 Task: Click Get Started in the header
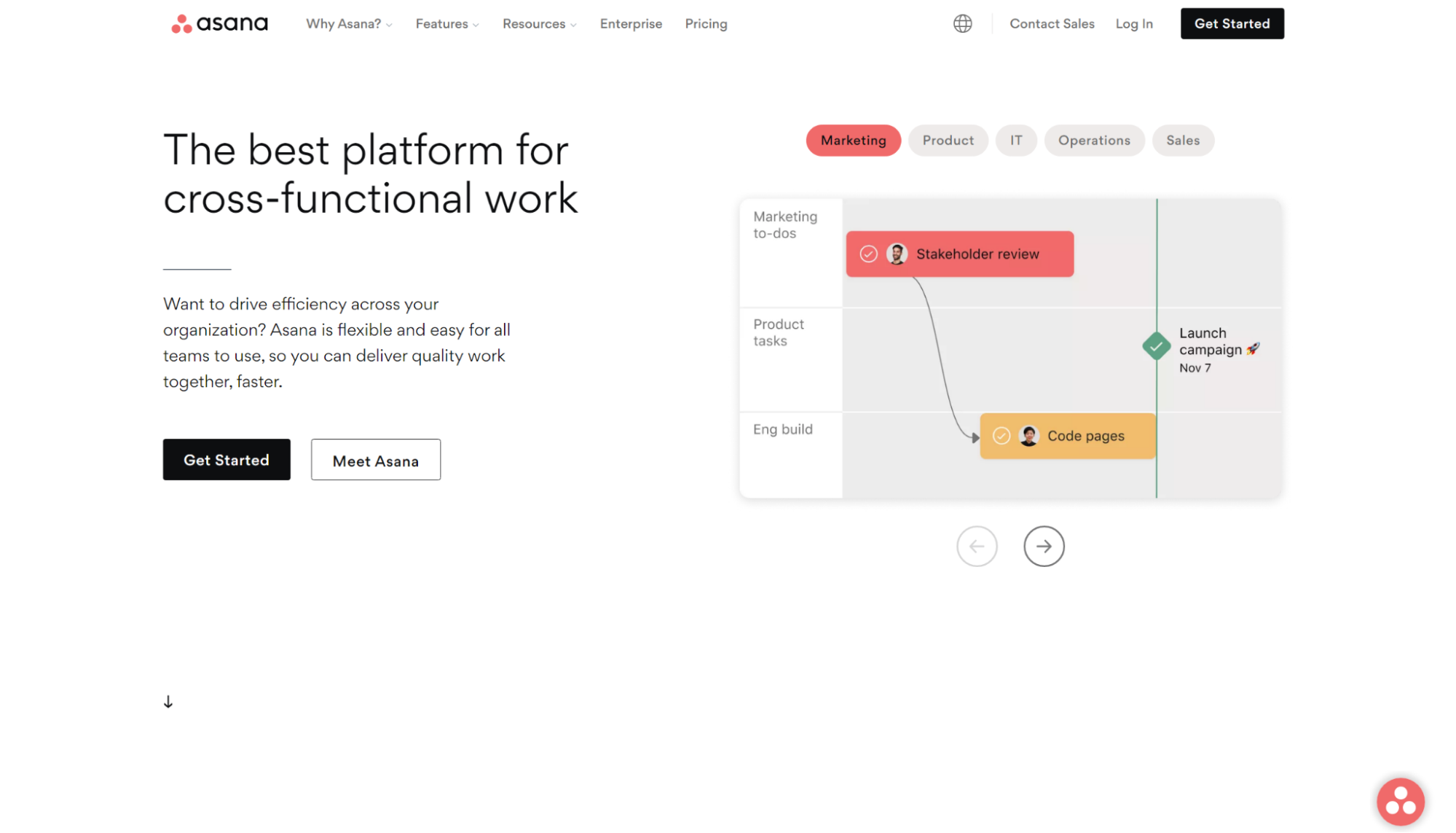click(1232, 23)
